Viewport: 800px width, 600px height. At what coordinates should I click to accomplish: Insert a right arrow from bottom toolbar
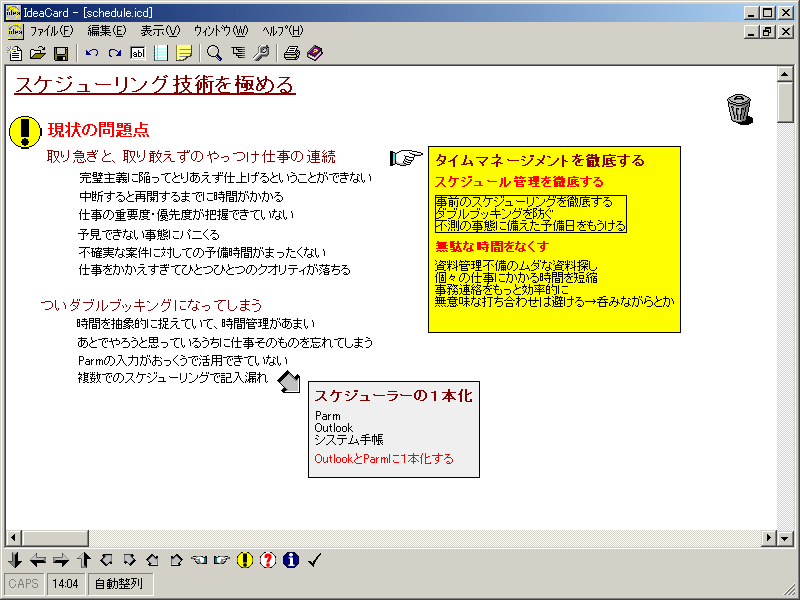(61, 560)
